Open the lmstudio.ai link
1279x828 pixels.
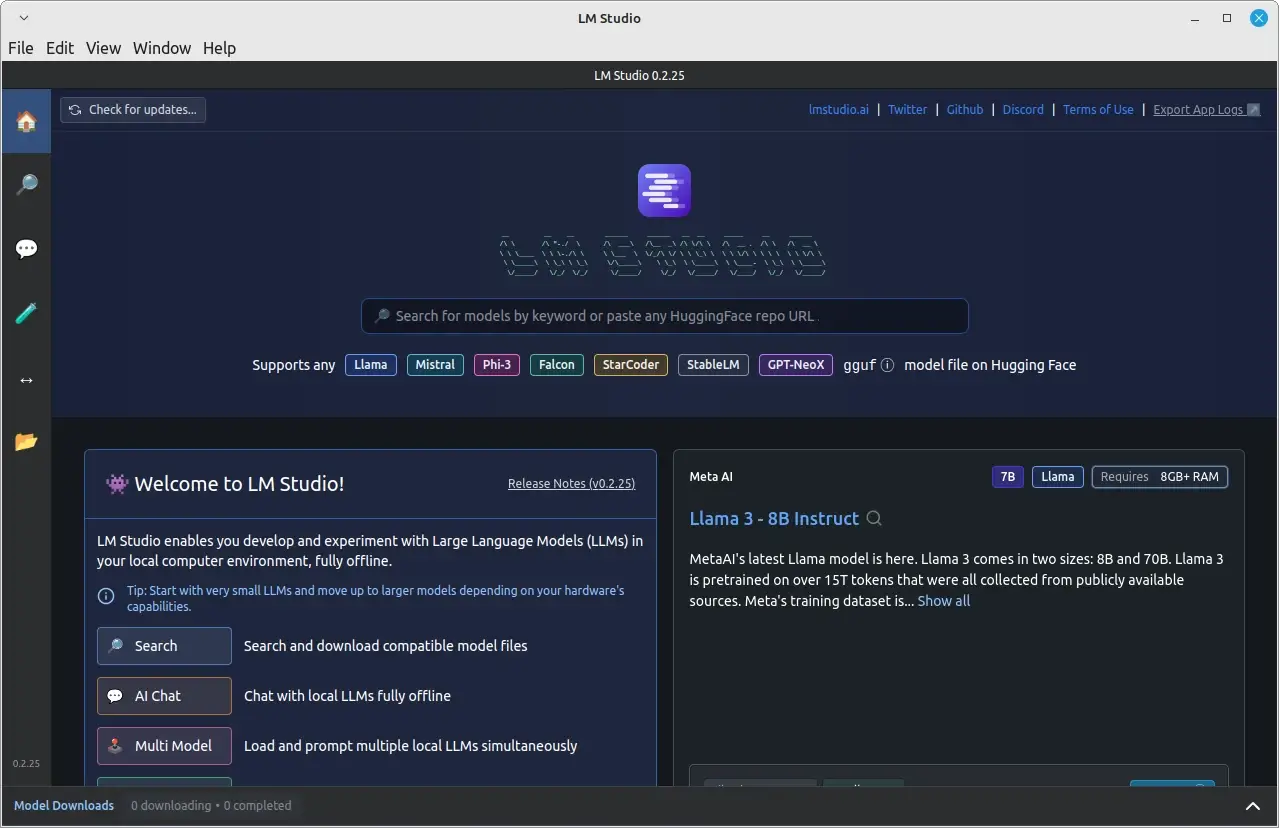[x=839, y=110]
